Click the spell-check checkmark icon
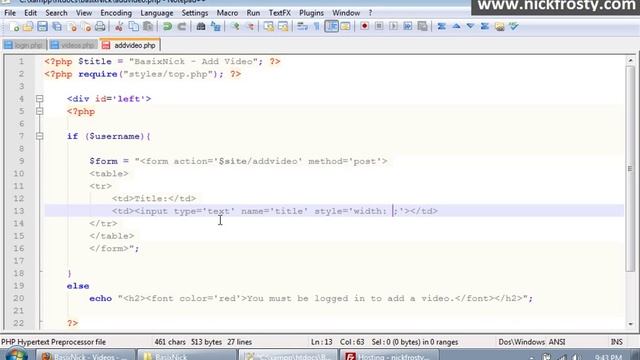640x360 pixels. 514,27
